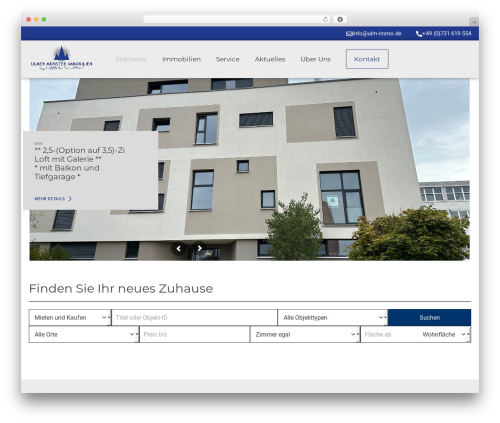Open the Über Uns menu
The width and height of the screenshot is (500, 423).
click(315, 59)
